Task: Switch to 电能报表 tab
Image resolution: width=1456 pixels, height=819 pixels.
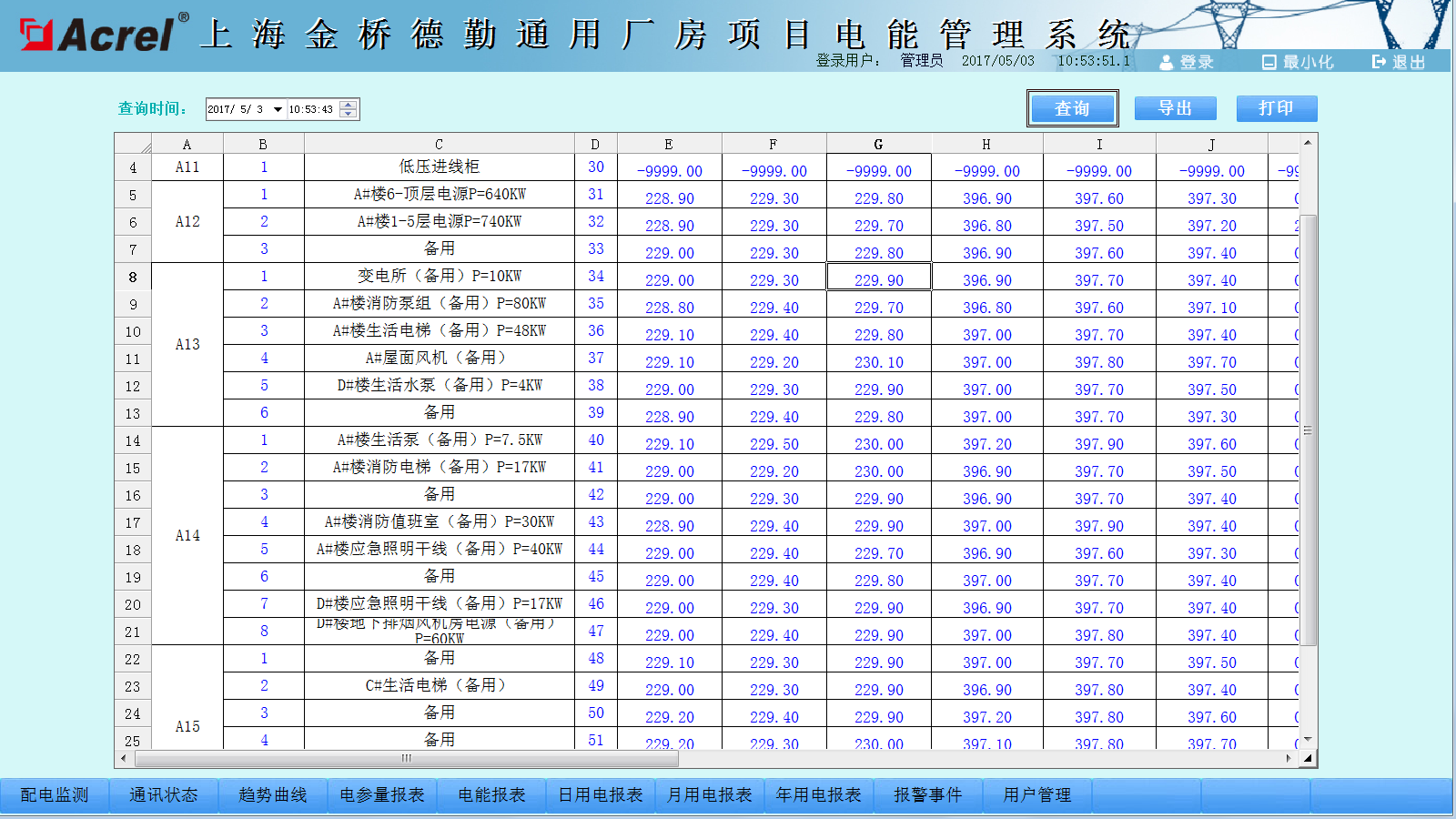Action: coord(491,795)
